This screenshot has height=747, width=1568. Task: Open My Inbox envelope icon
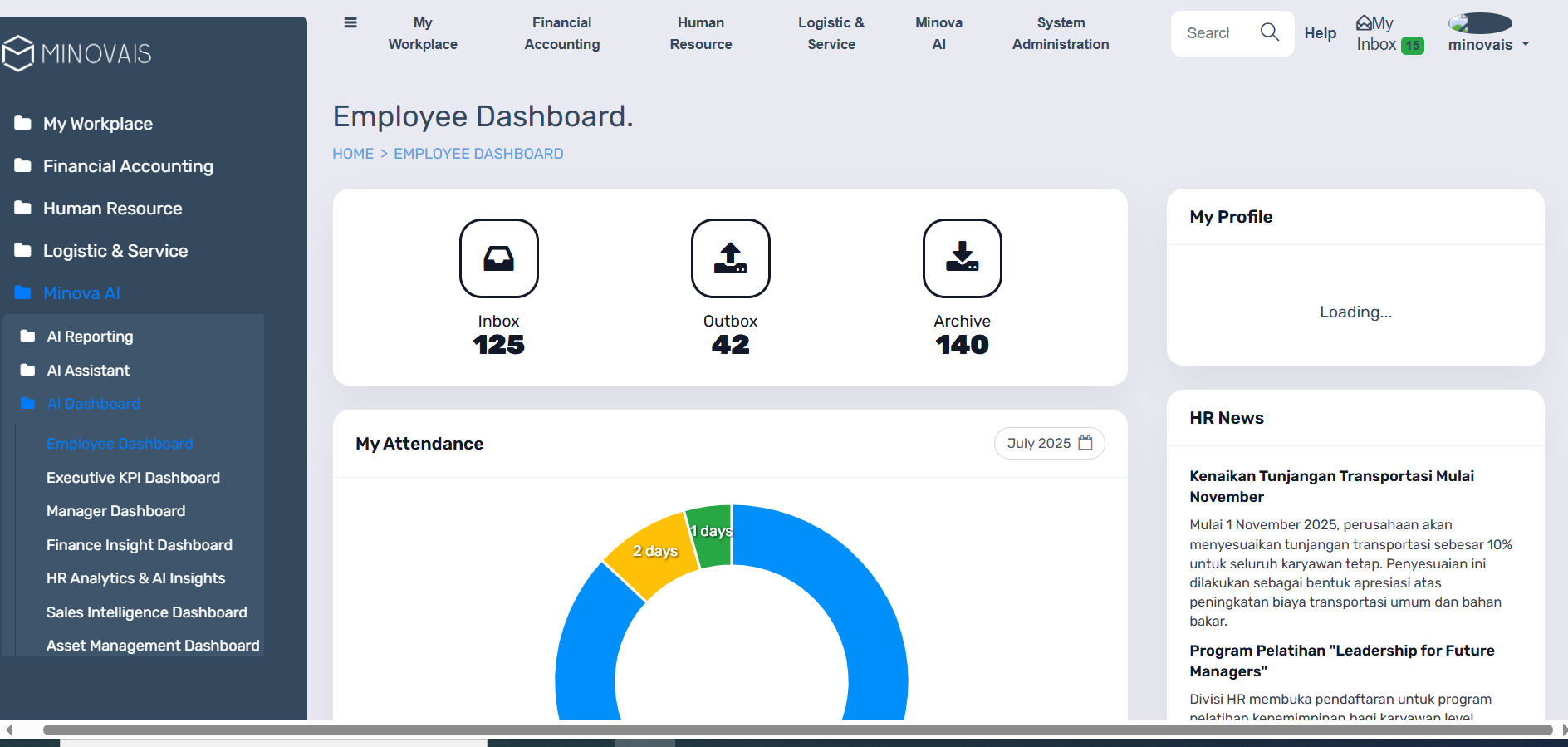[x=1364, y=23]
